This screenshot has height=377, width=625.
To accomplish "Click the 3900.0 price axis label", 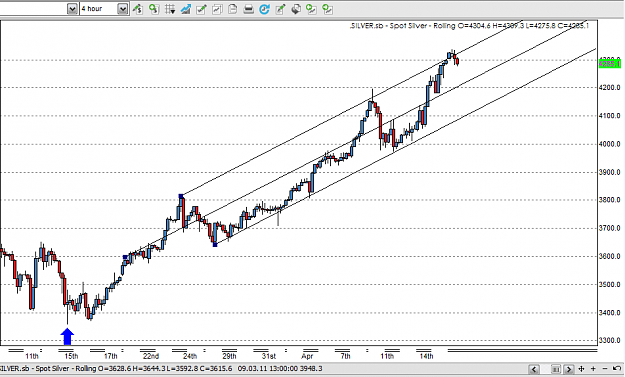I will 609,172.
